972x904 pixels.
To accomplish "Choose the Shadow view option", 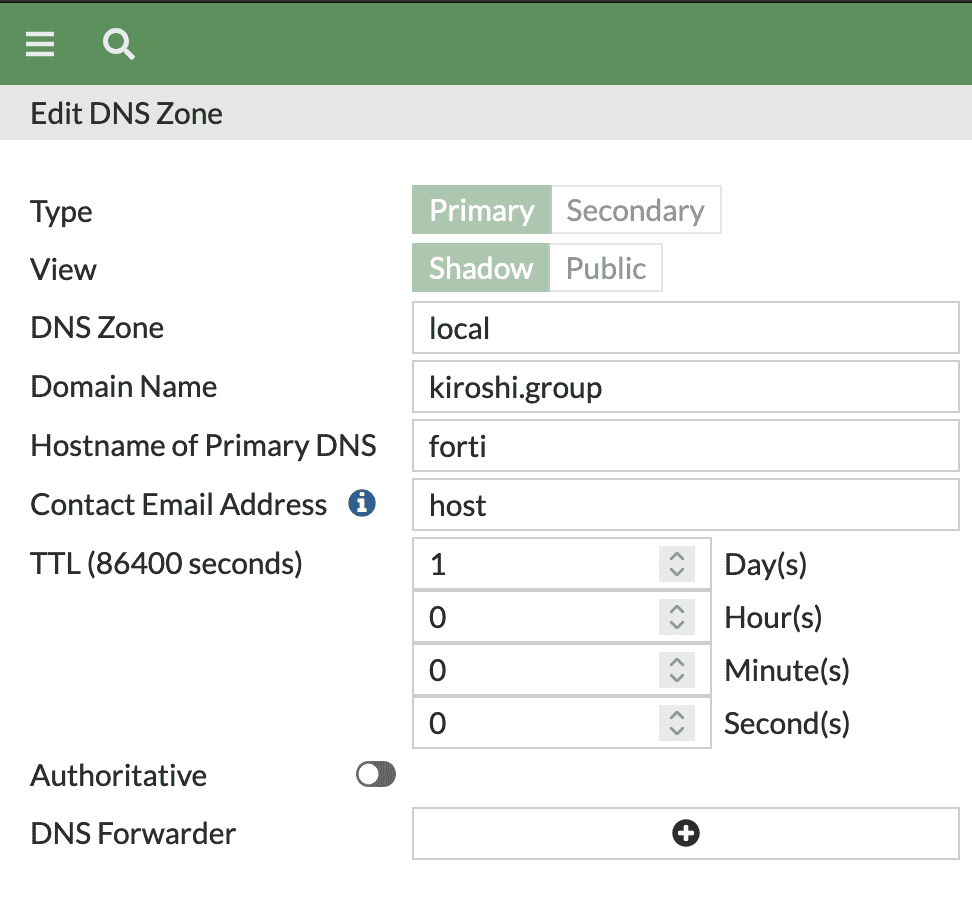I will (x=481, y=268).
